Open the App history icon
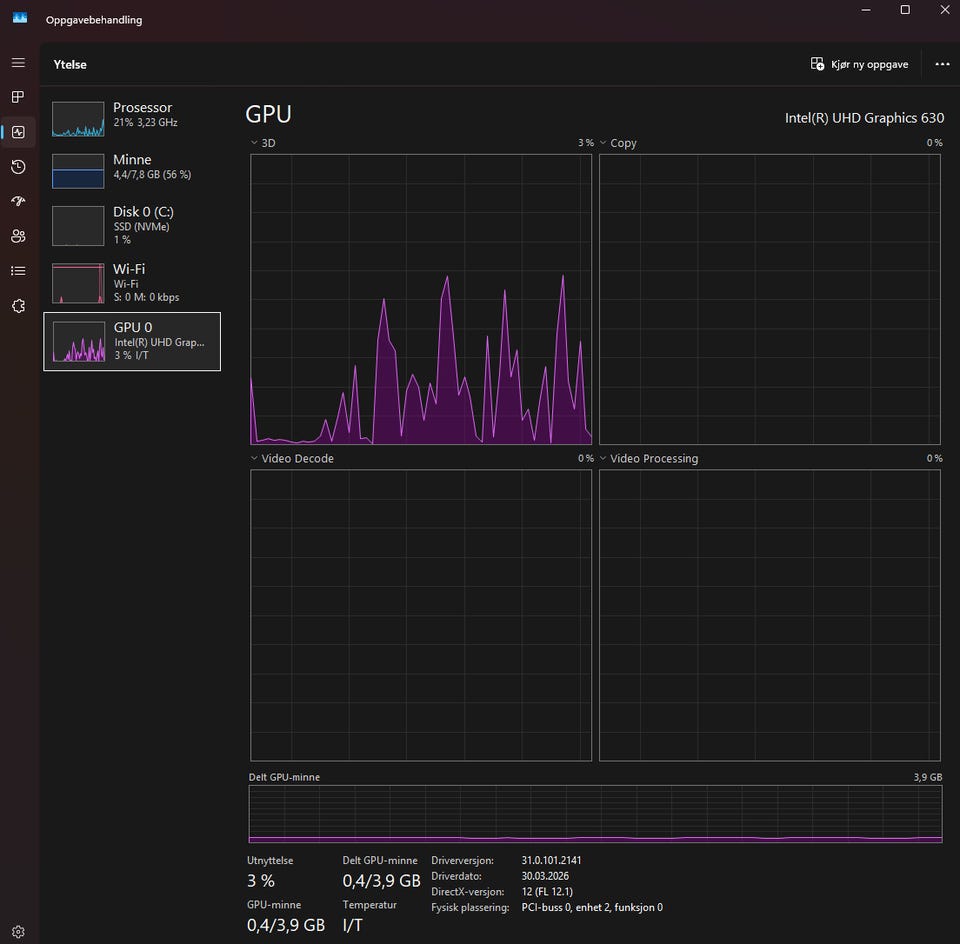The image size is (960, 944). [x=18, y=167]
